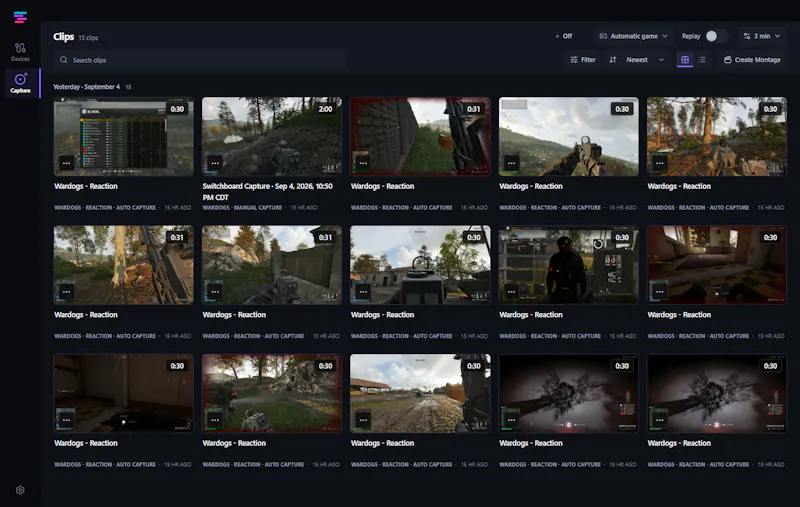This screenshot has width=800, height=507.
Task: Open the green brick wall clip thumbnail
Action: pos(420,137)
